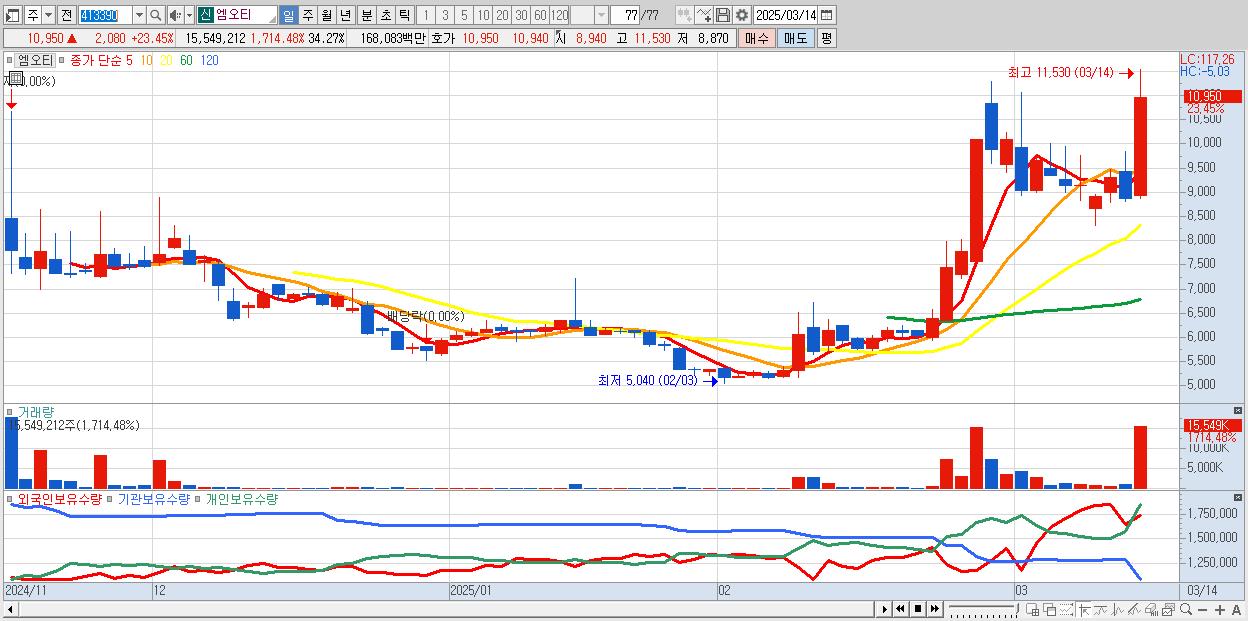Click the 전 button
The width and height of the screenshot is (1248, 621).
pos(66,15)
